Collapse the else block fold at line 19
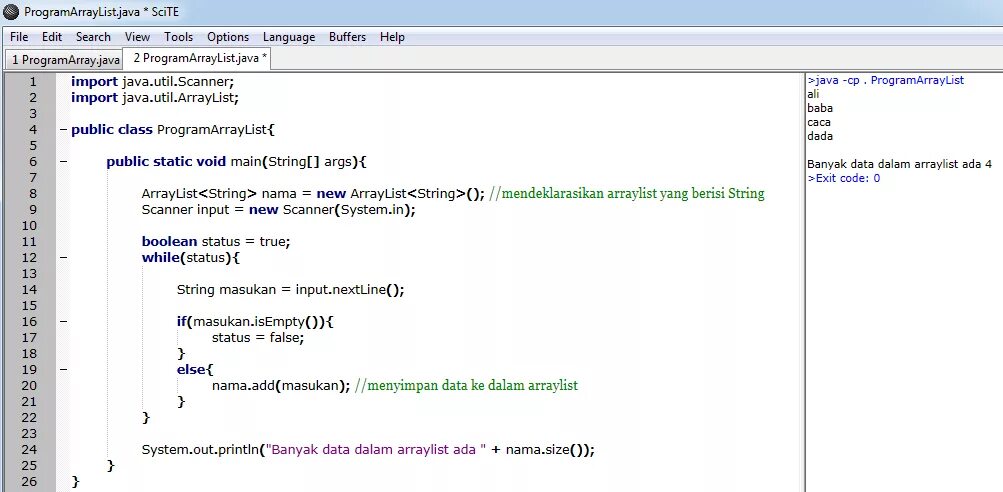This screenshot has height=492, width=1003. tap(63, 370)
